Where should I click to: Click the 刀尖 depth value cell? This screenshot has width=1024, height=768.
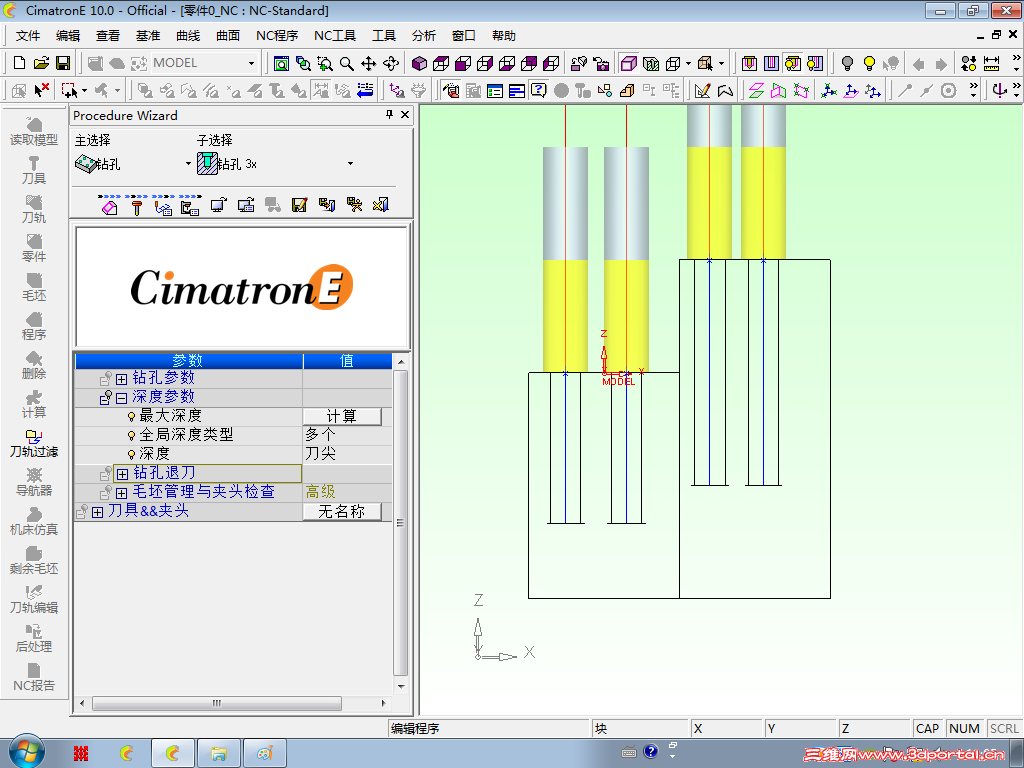(x=347, y=455)
